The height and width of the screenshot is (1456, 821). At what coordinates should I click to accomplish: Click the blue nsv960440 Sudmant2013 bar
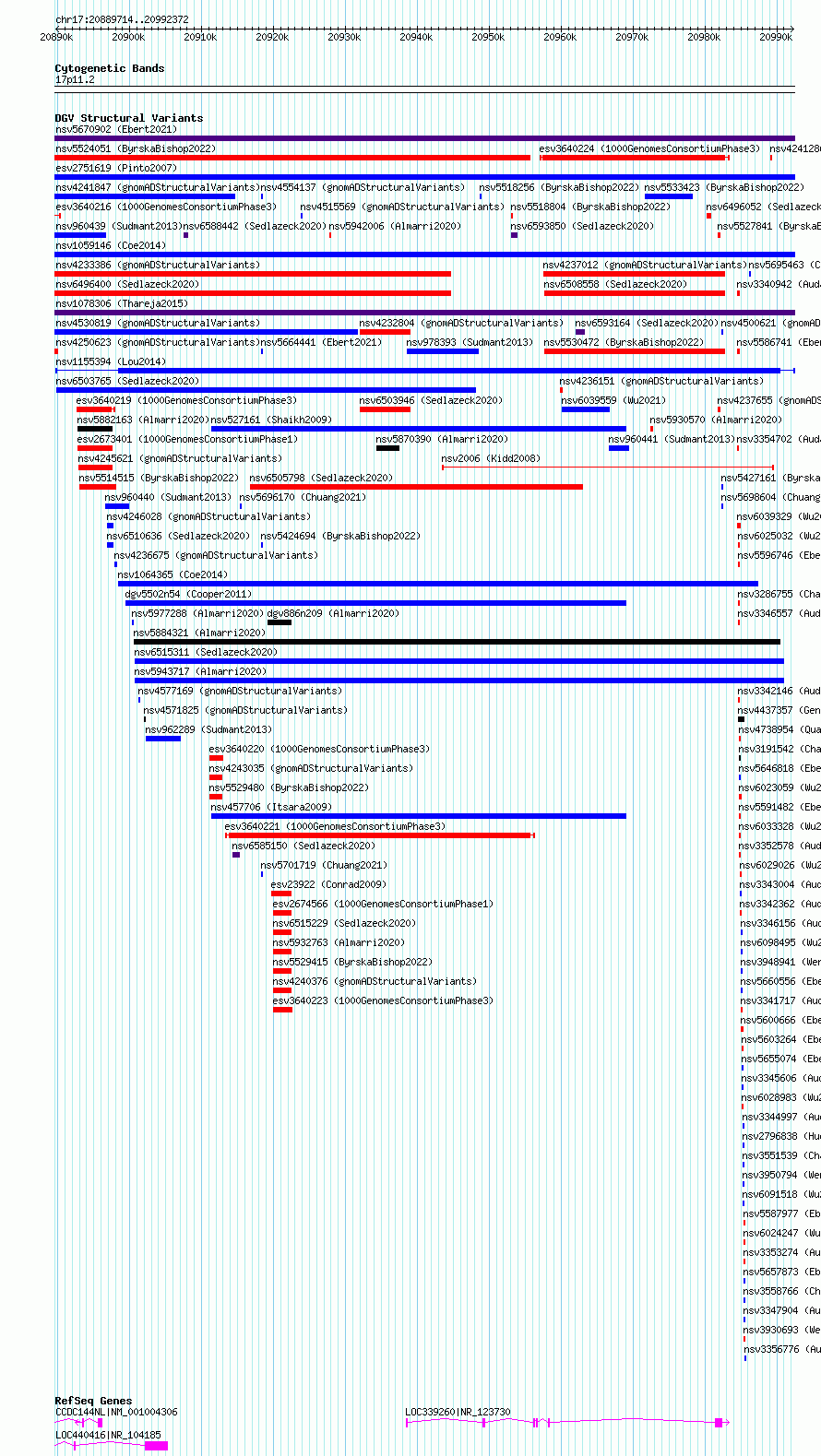point(117,506)
